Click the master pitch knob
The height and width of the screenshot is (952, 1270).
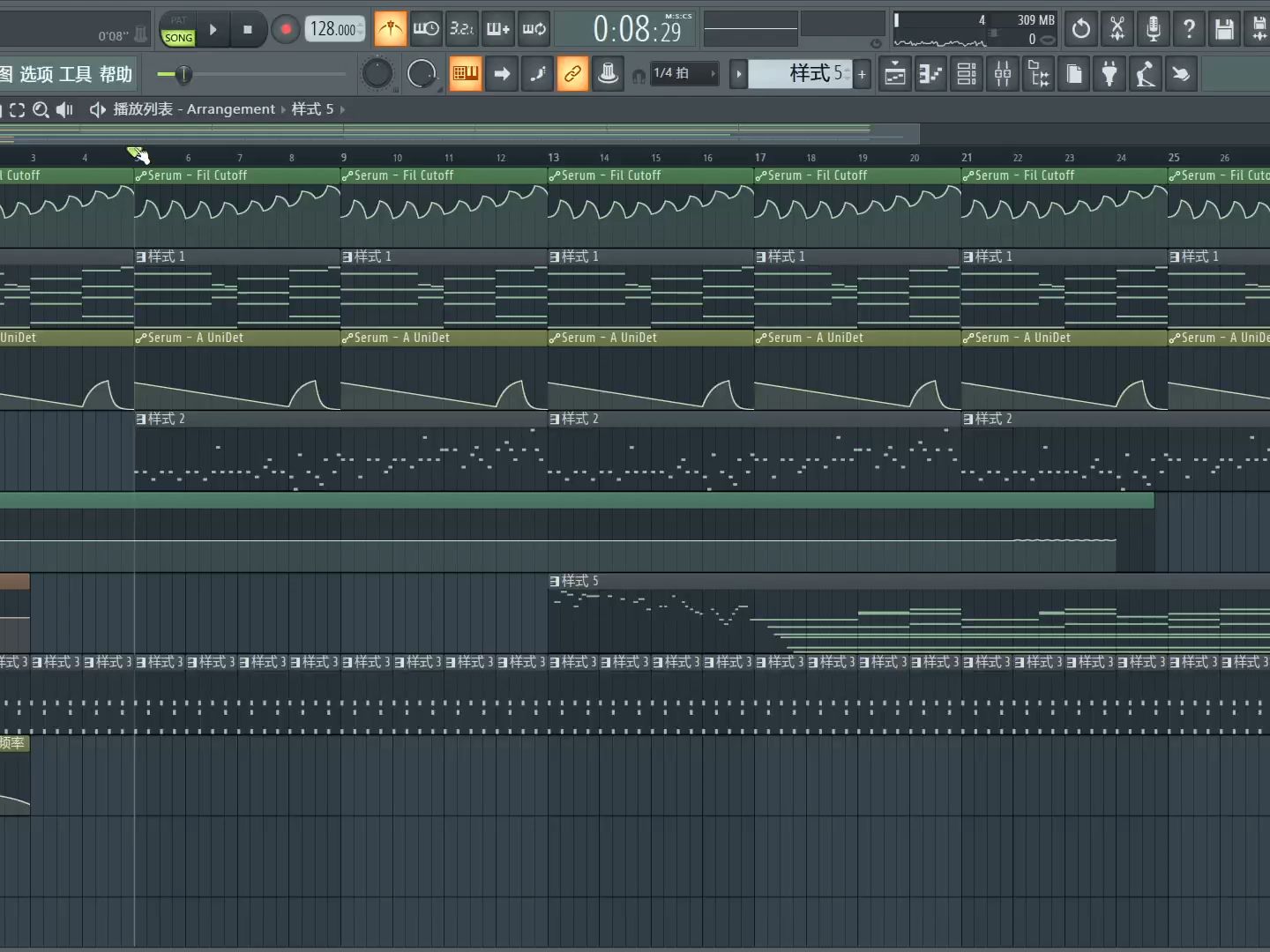[377, 73]
